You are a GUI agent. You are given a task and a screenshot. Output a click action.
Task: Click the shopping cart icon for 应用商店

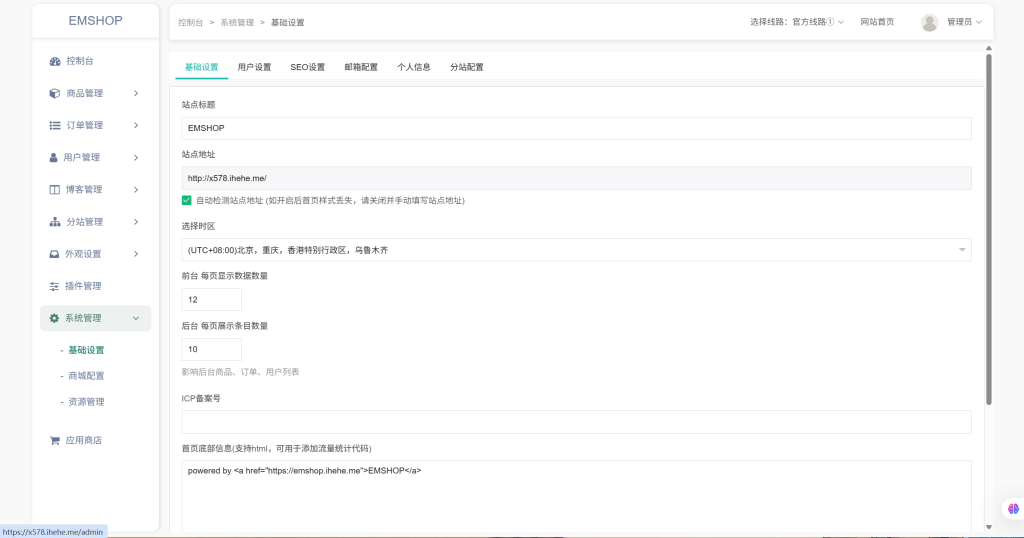[x=55, y=440]
